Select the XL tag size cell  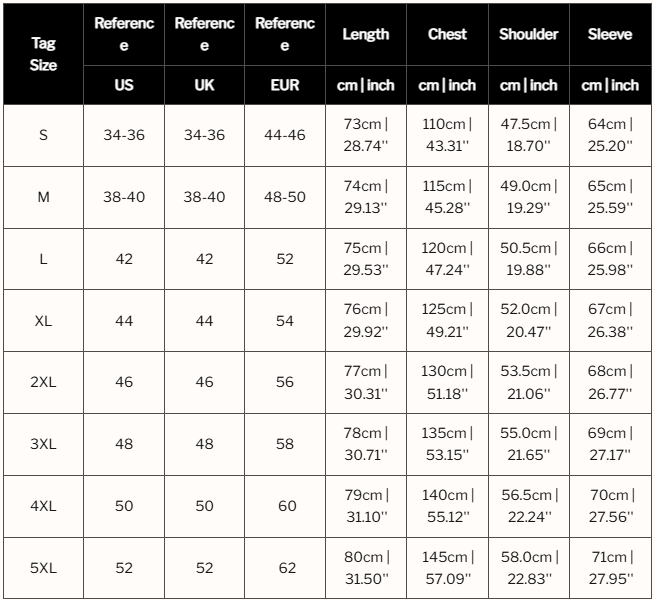click(x=43, y=320)
